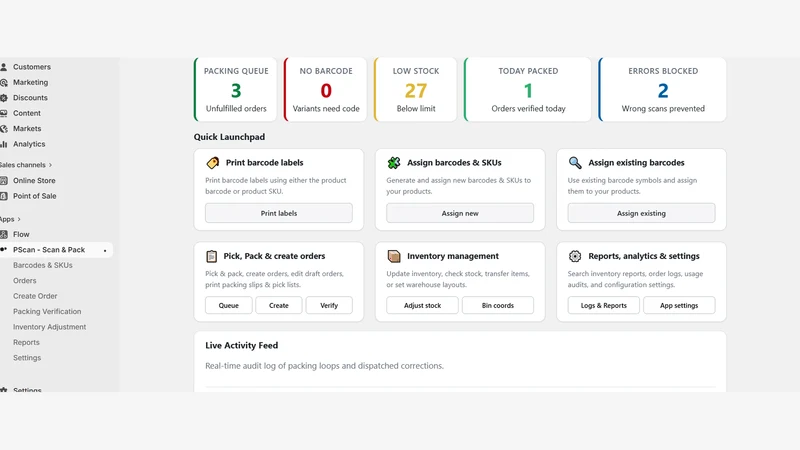Click the Online Store icon

point(4,181)
